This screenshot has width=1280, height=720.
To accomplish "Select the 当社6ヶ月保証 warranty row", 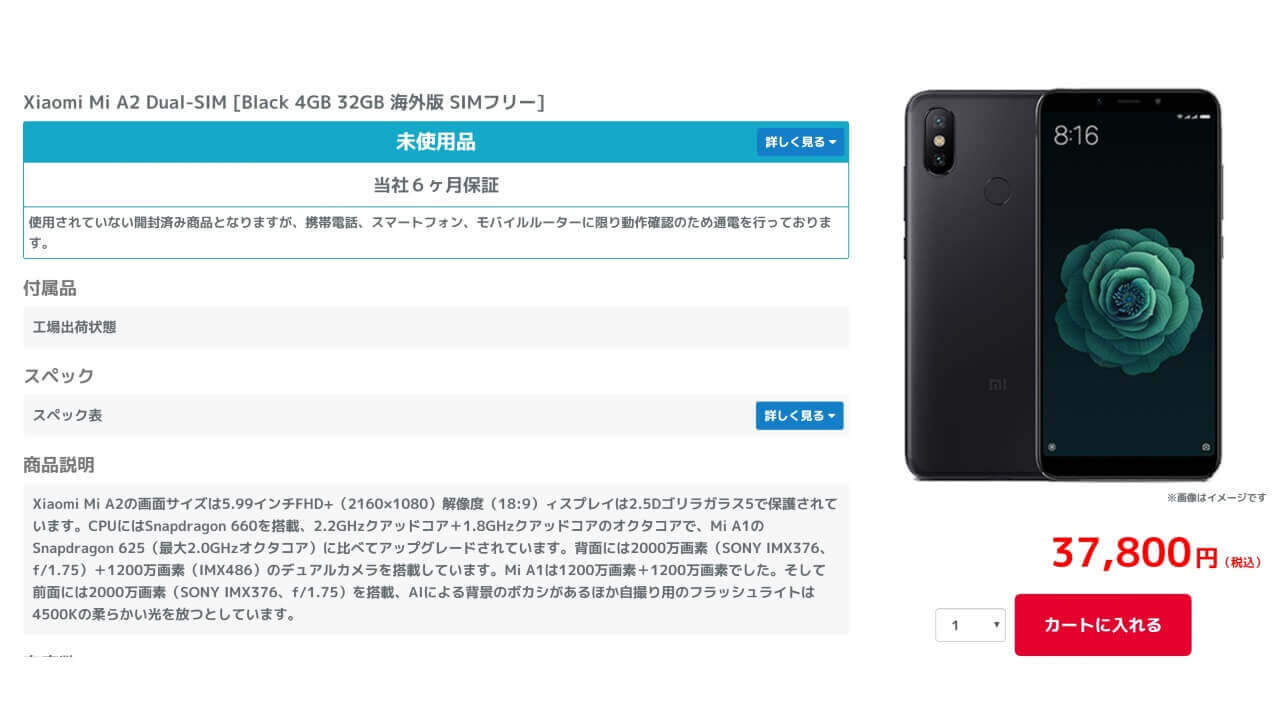I will [436, 185].
